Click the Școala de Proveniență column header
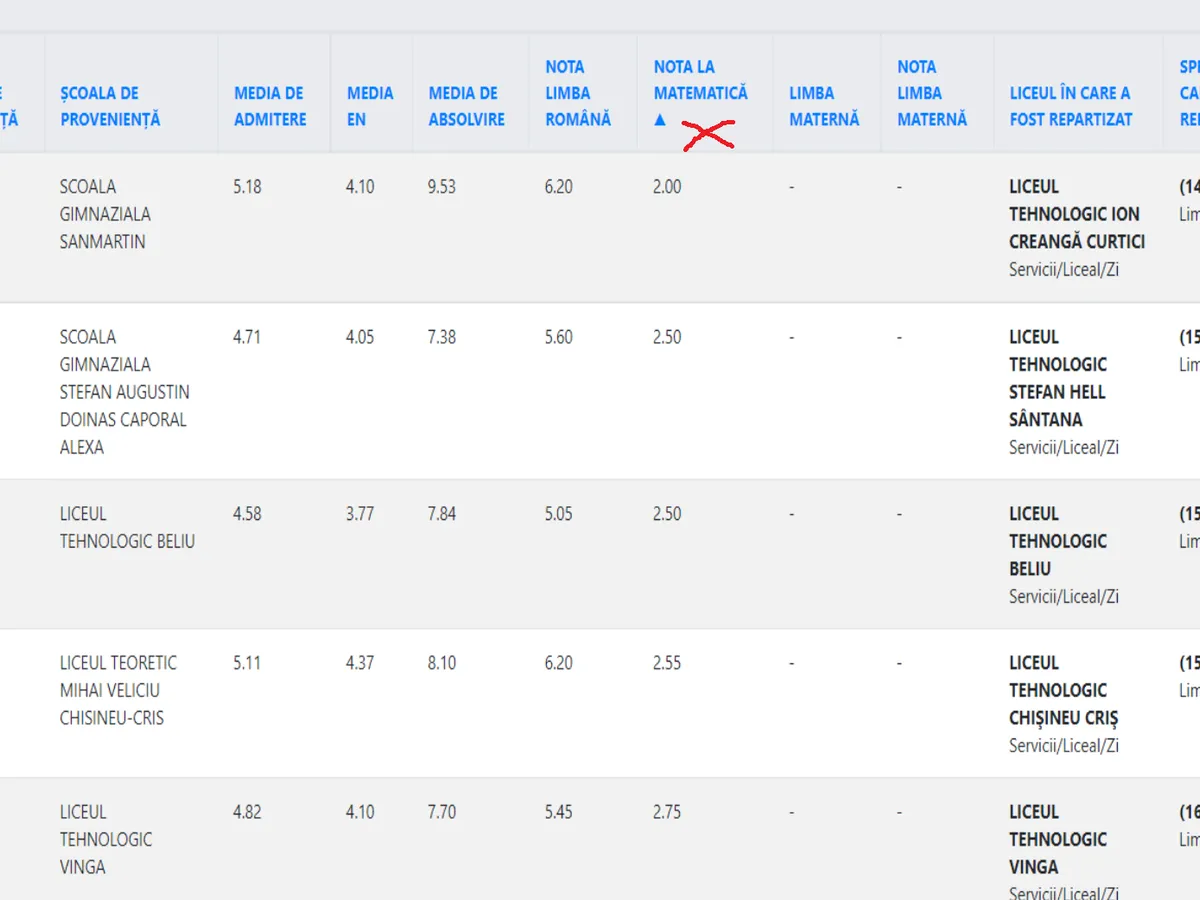 [x=110, y=106]
